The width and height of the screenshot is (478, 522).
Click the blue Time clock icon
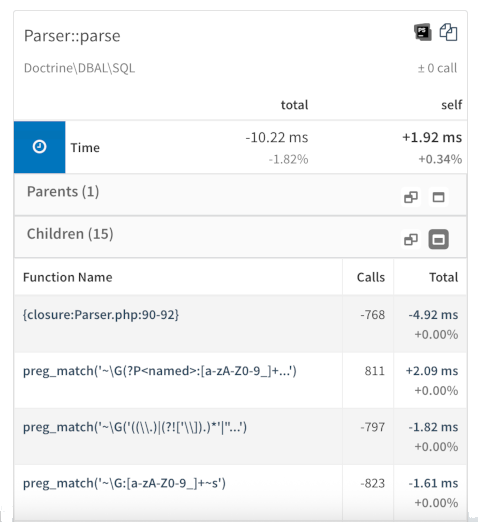point(39,147)
